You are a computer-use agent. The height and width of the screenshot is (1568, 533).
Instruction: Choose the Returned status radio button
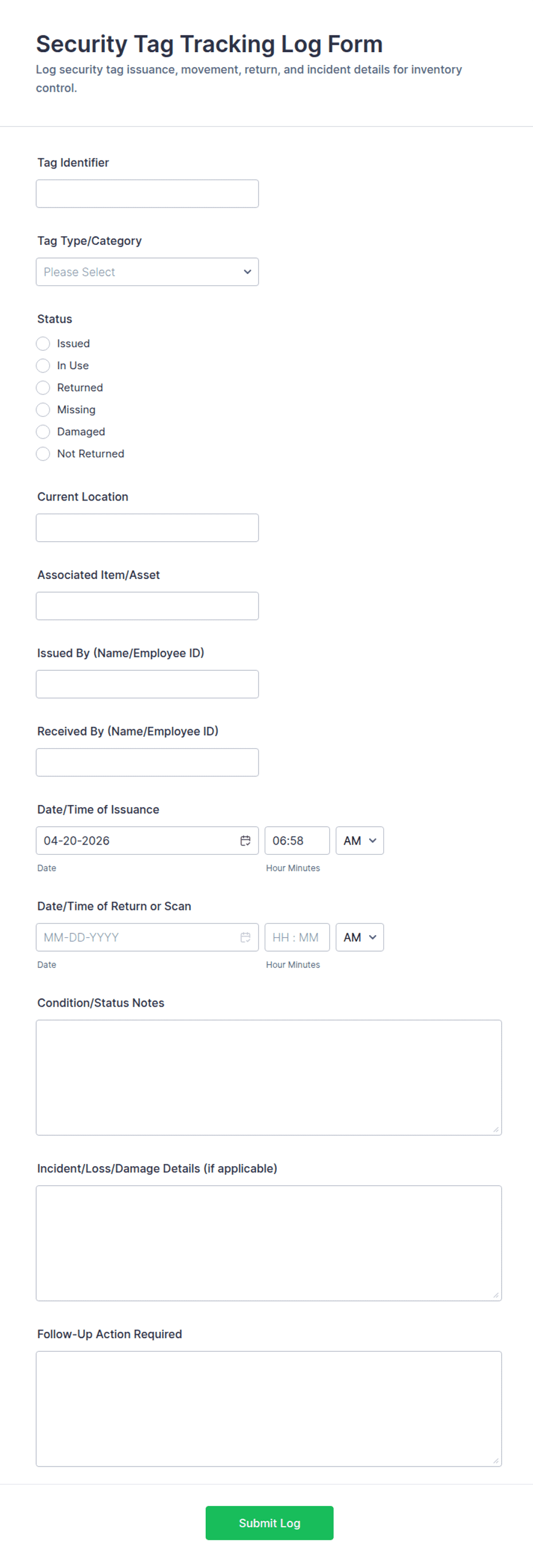pos(43,388)
